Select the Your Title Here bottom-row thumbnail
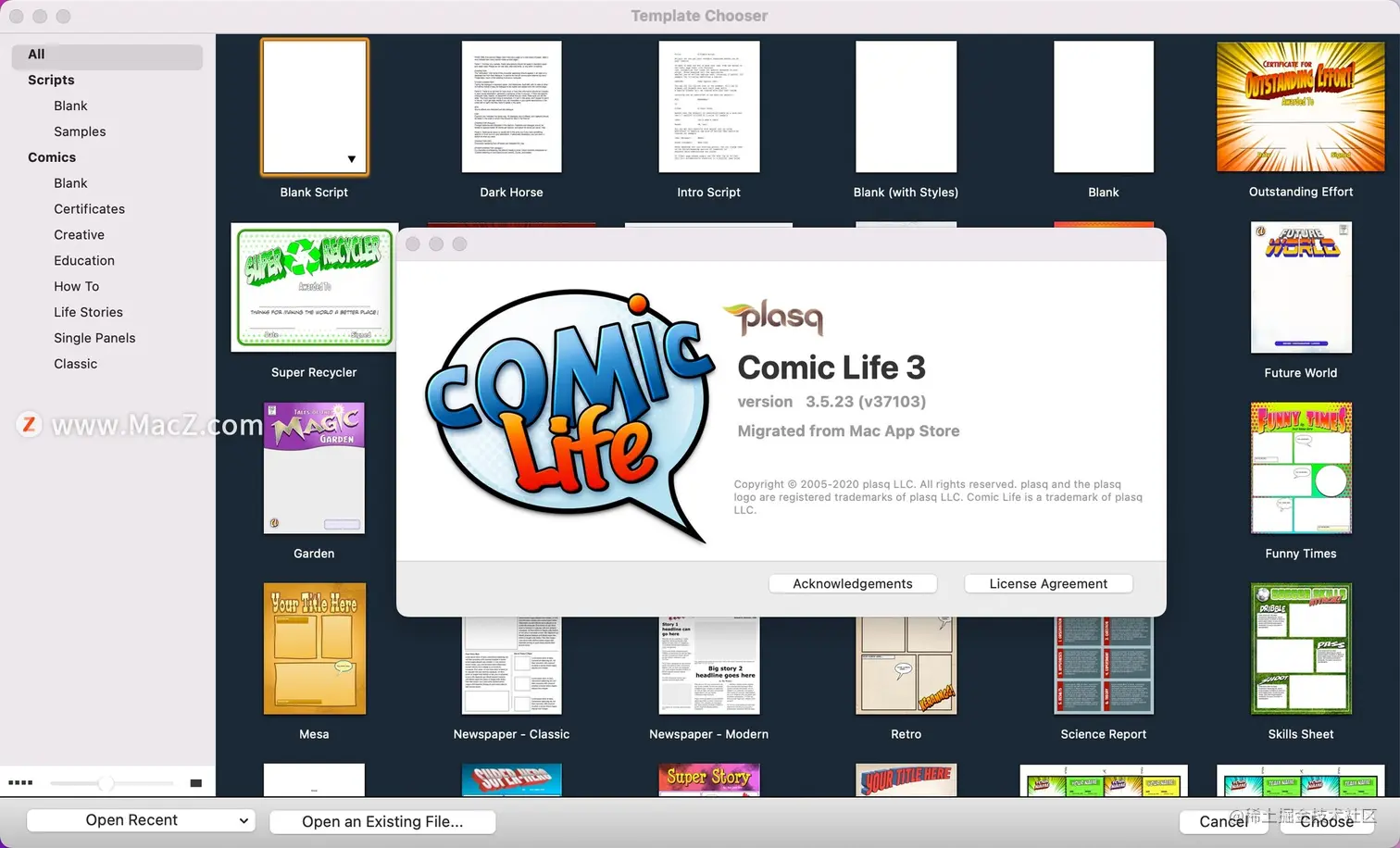 pos(906,779)
